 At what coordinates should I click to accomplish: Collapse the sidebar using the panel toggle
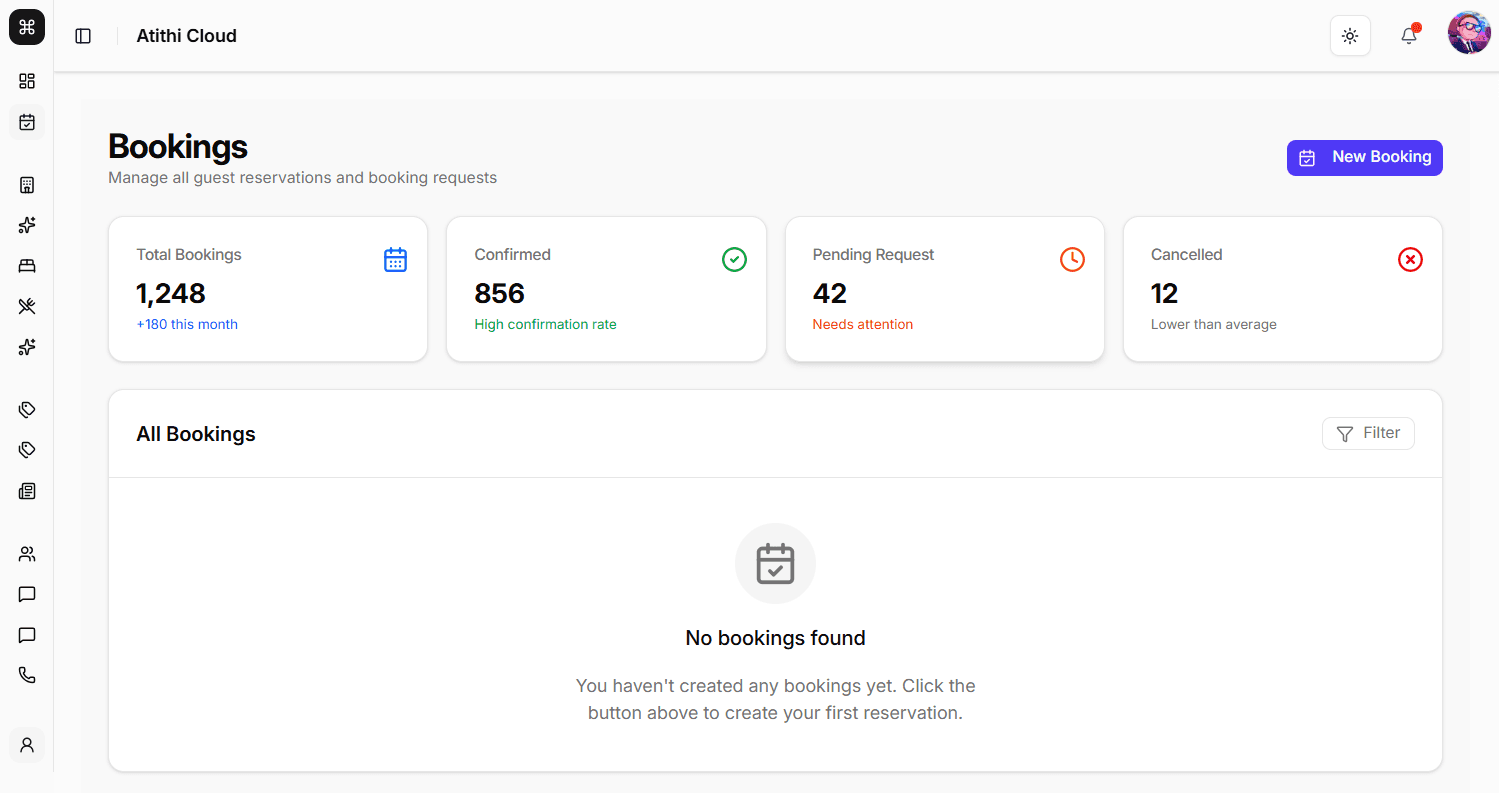click(83, 35)
